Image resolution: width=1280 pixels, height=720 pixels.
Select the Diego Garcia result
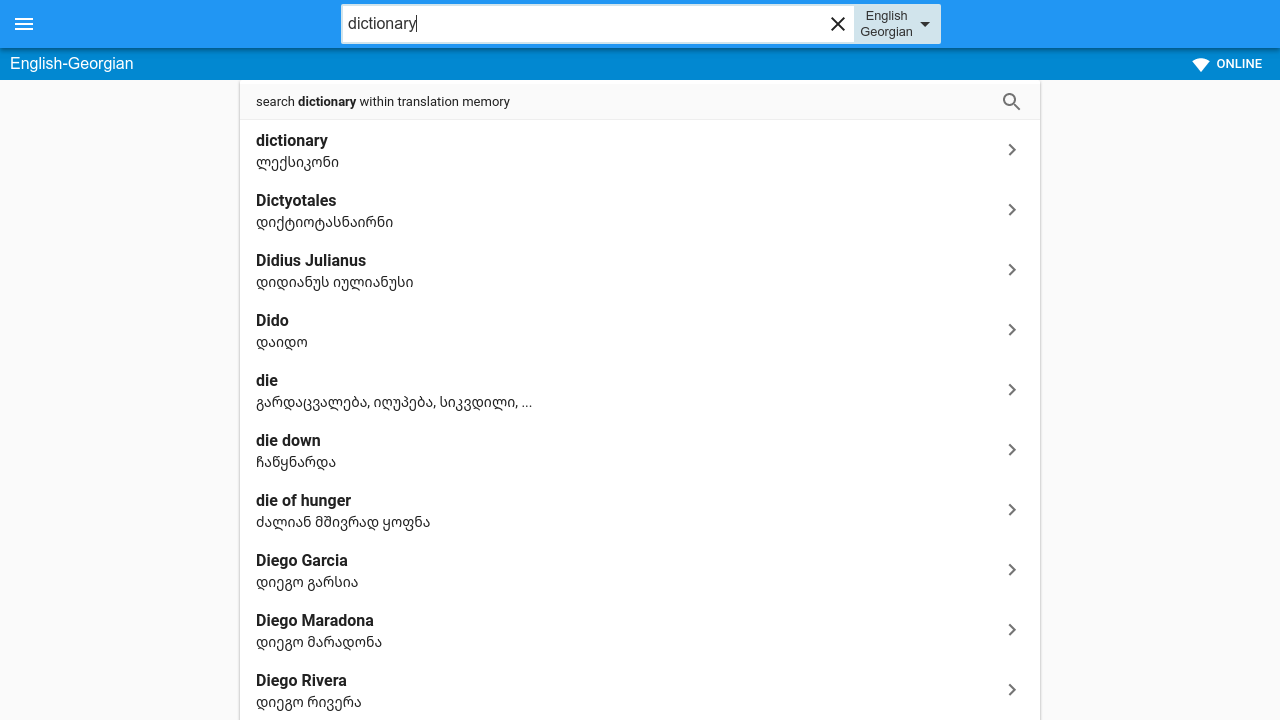pos(302,561)
